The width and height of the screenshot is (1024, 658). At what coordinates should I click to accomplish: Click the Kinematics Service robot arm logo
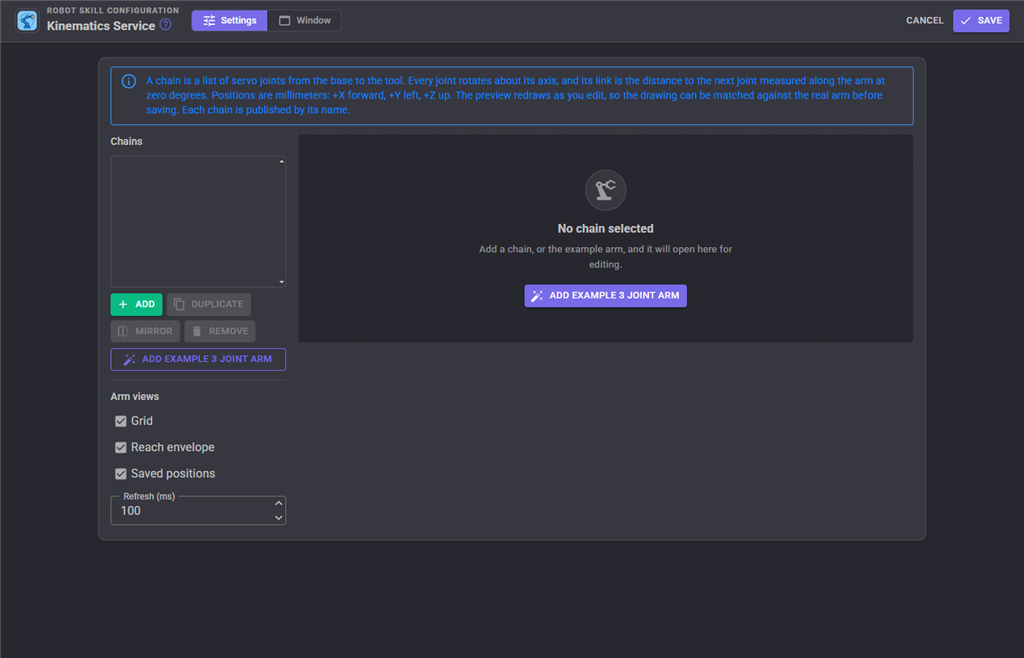[27, 20]
